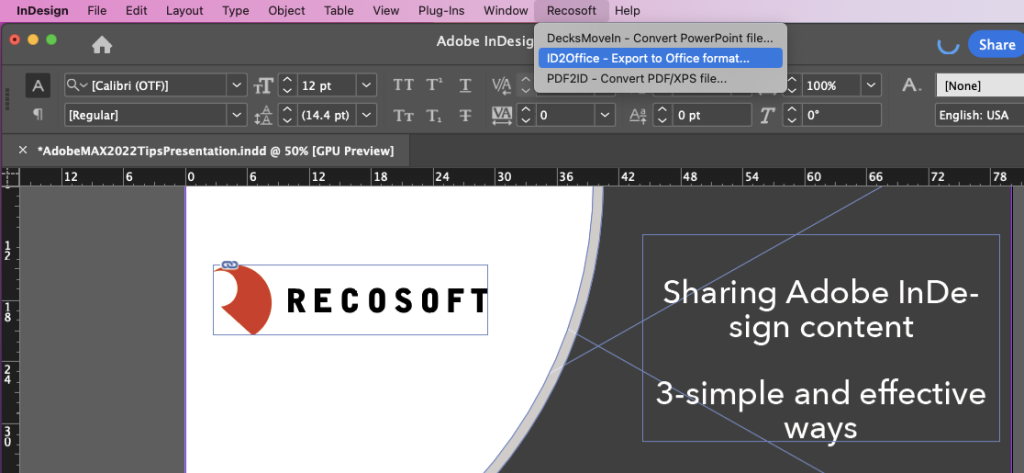Open the font style Regular dropdown
This screenshot has width=1024, height=473.
pyautogui.click(x=236, y=116)
